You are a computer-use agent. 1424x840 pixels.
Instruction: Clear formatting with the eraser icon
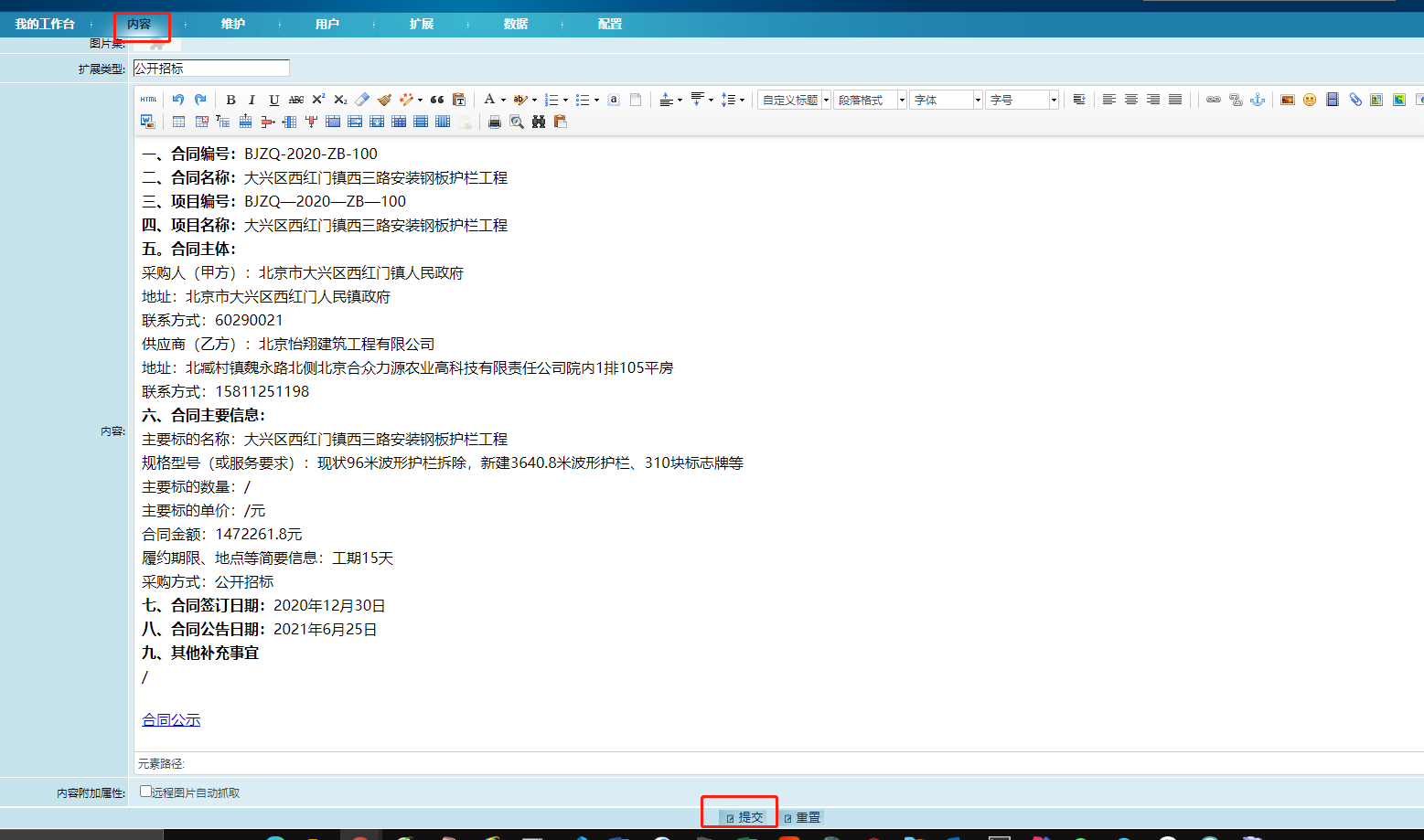[x=362, y=100]
